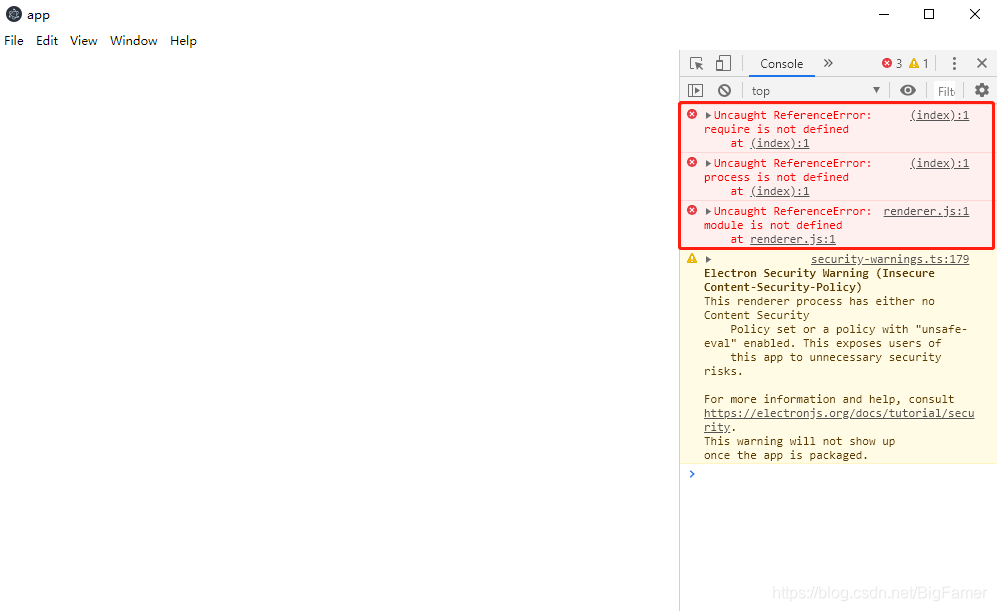Open (index):1 source link of require error
The width and height of the screenshot is (997, 611).
[x=939, y=115]
